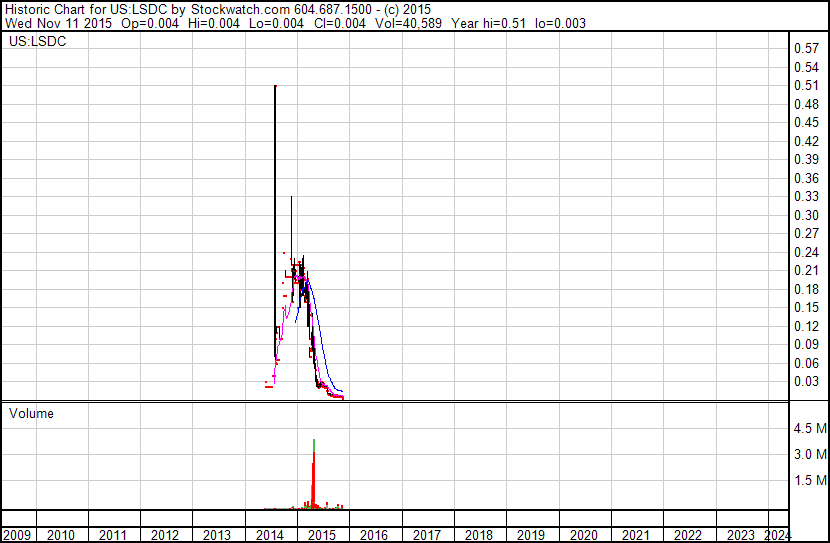The height and width of the screenshot is (543, 830).
Task: Click the 0.51 price axis label
Action: pyautogui.click(x=806, y=85)
